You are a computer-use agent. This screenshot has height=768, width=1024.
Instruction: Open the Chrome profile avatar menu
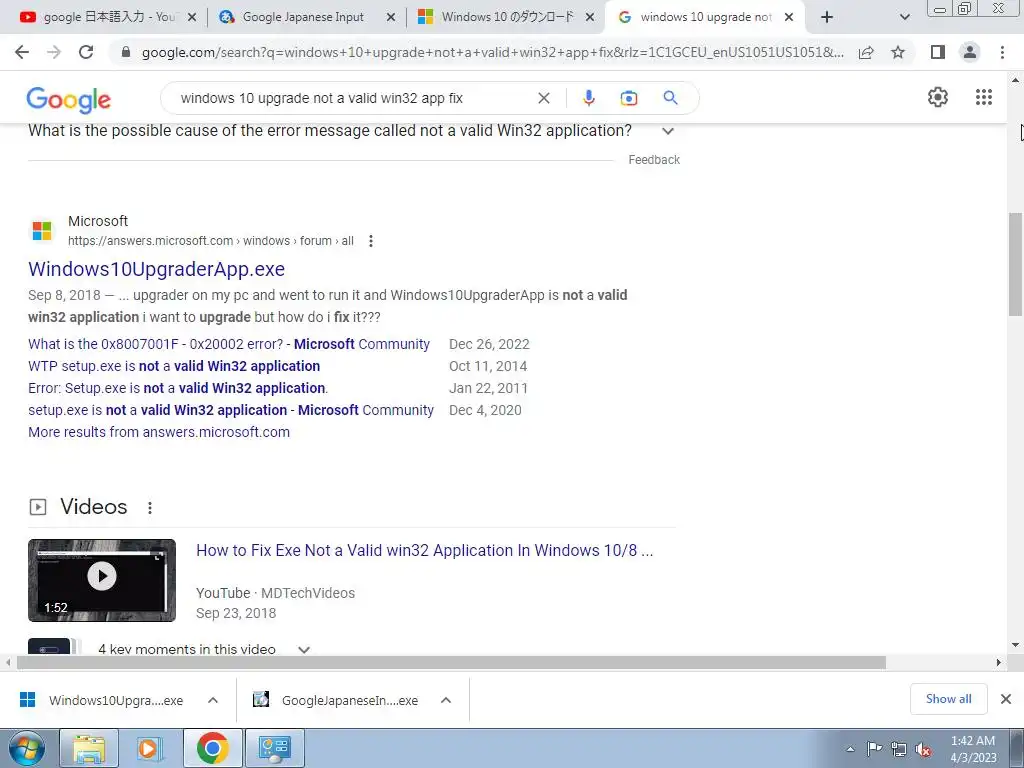[x=970, y=52]
